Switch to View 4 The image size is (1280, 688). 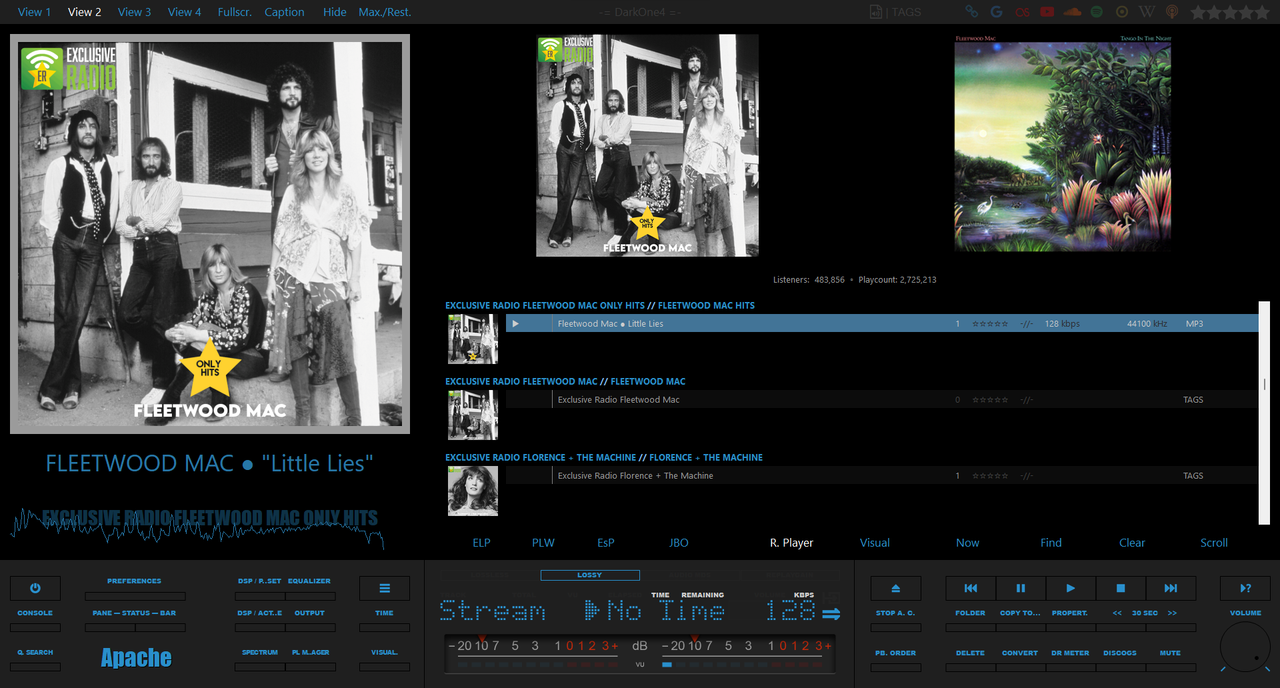tap(184, 12)
